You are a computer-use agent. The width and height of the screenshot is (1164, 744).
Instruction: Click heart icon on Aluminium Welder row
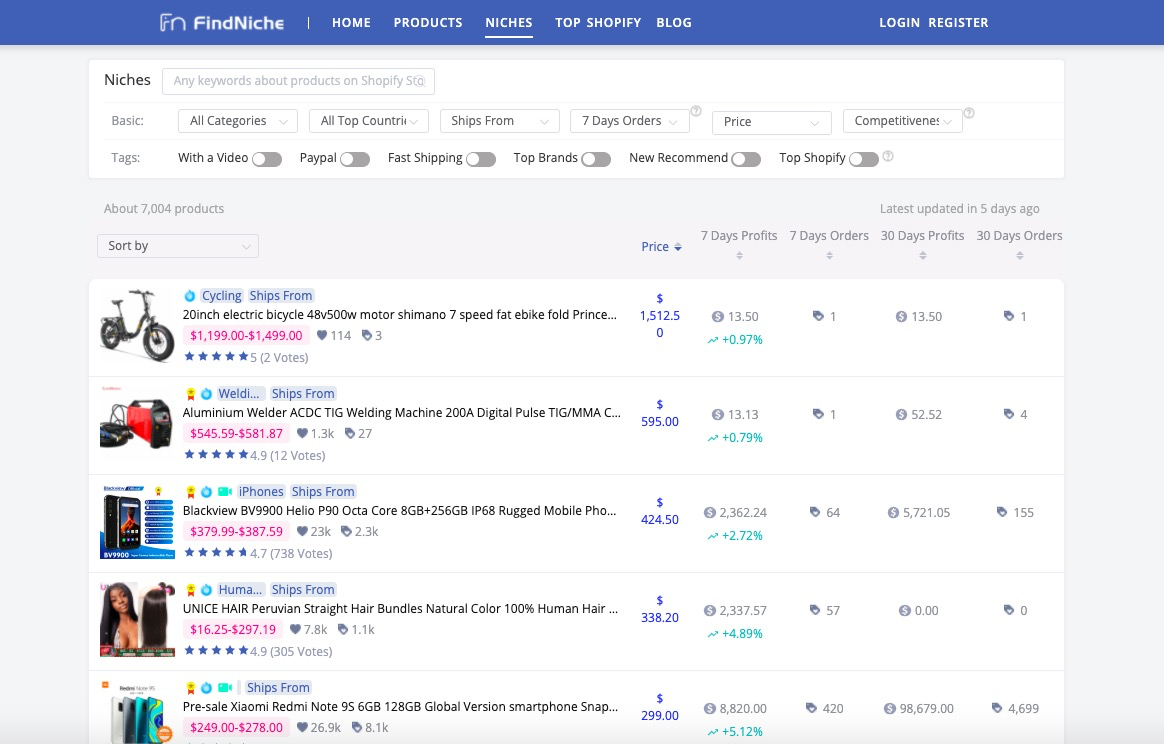click(x=302, y=433)
